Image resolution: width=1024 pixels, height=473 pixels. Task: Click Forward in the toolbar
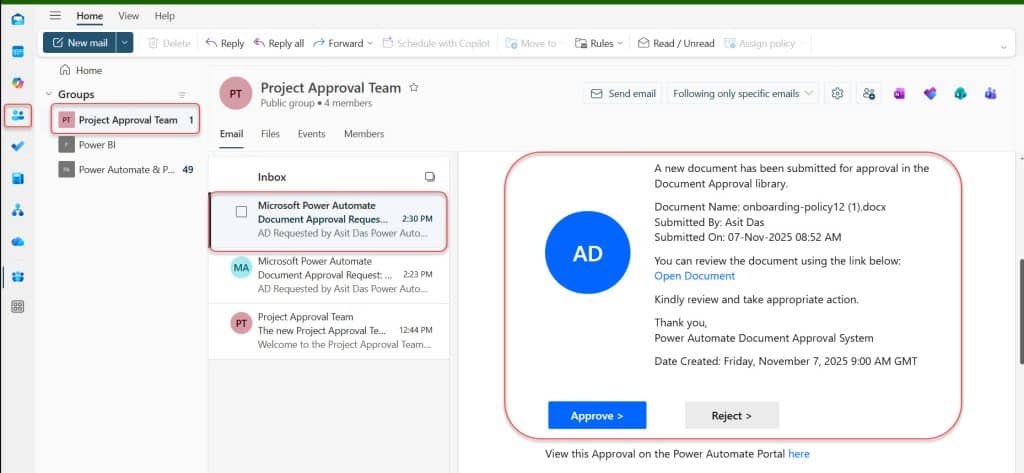[x=338, y=43]
